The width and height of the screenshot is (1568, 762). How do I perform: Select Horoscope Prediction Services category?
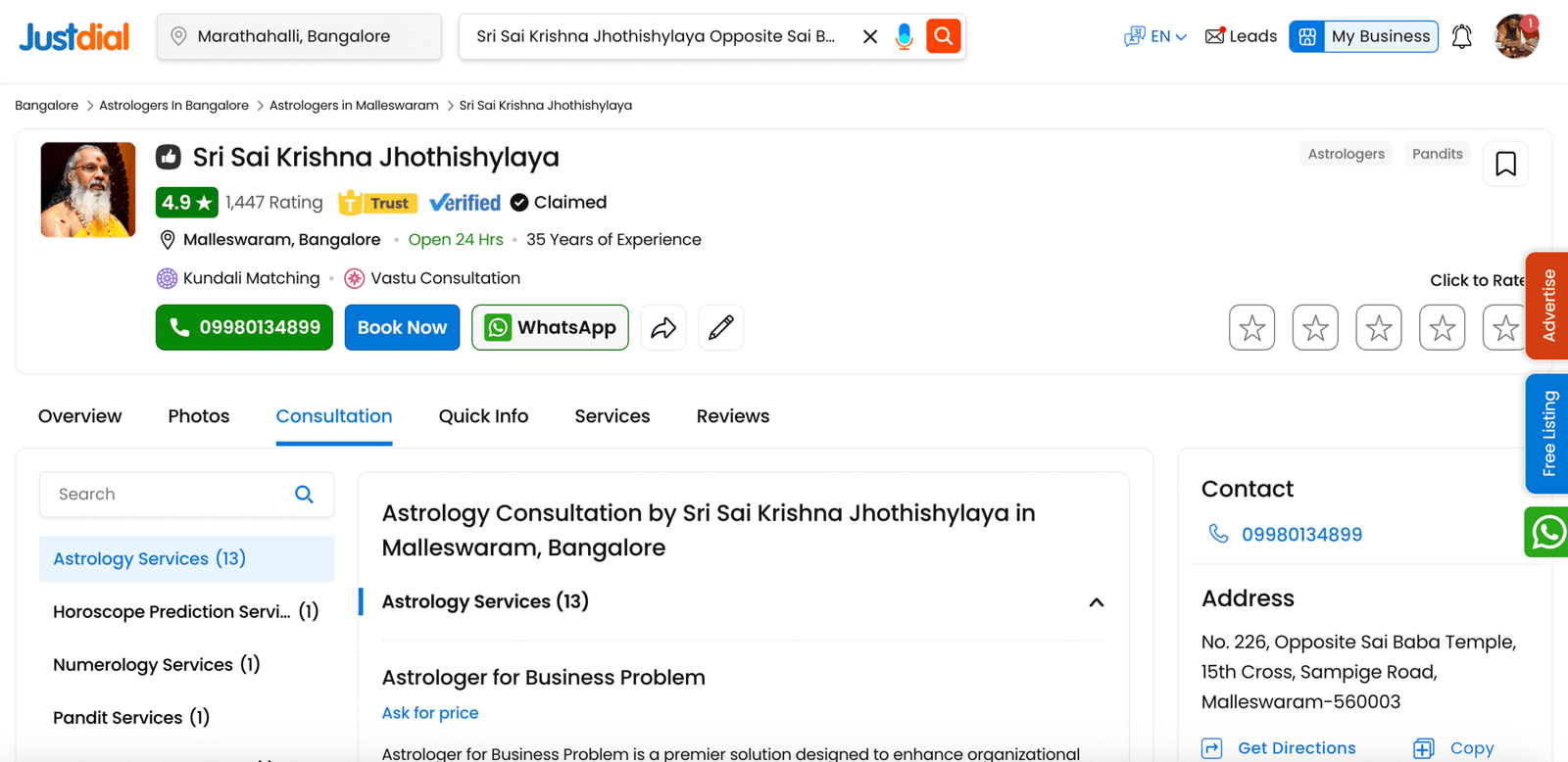[186, 612]
